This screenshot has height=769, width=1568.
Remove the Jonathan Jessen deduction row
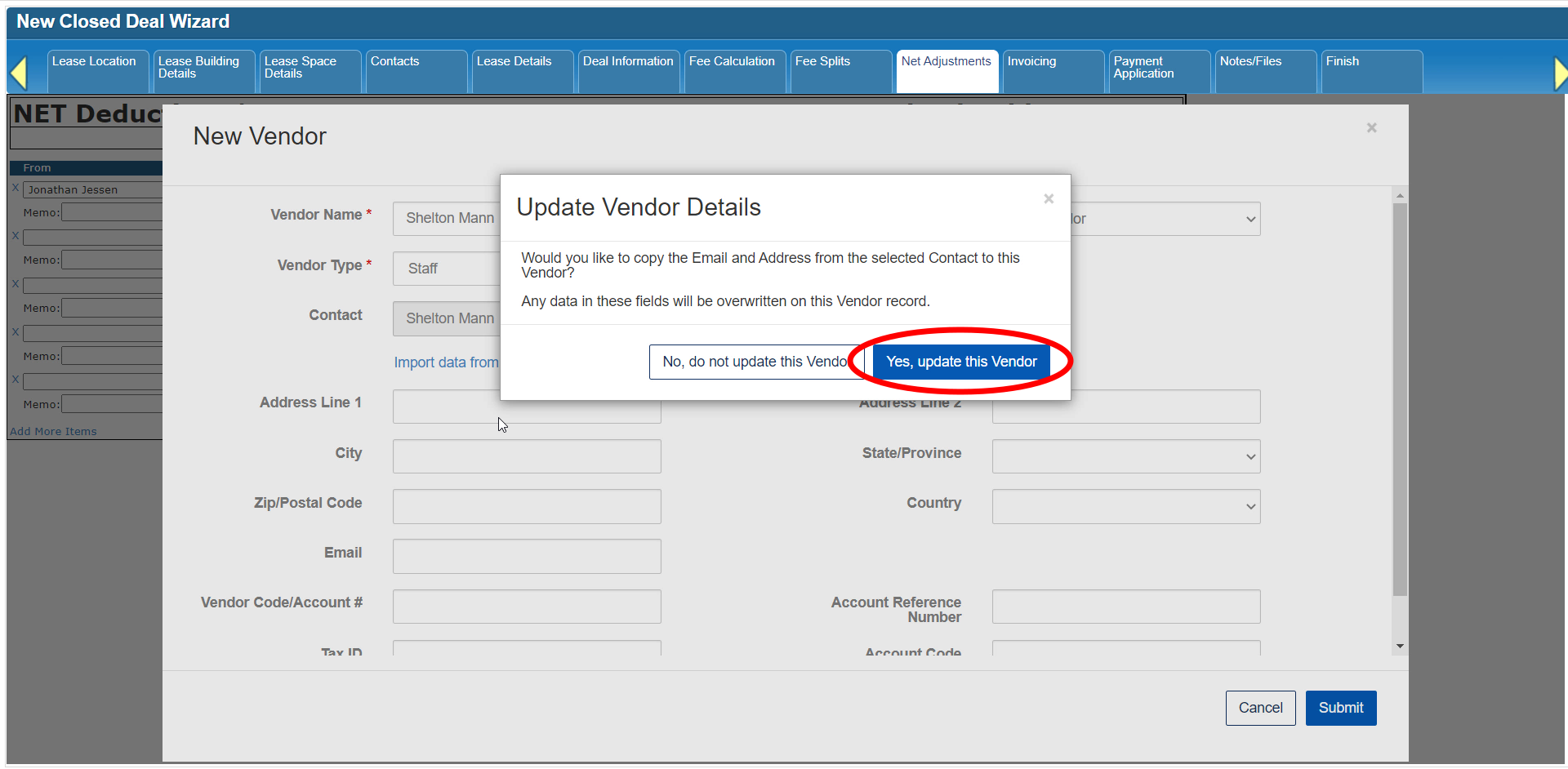[16, 188]
